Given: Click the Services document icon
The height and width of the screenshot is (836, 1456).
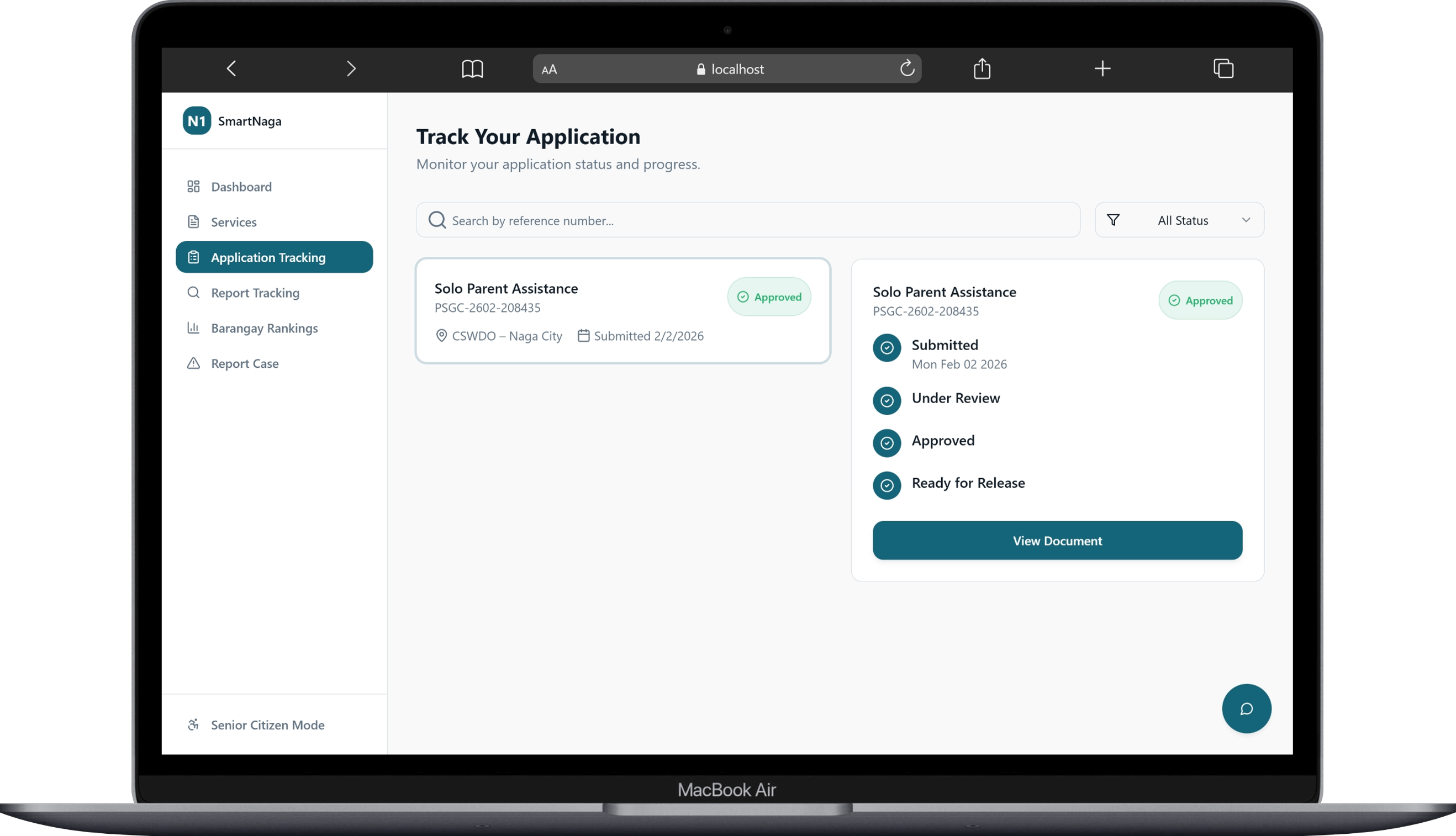Looking at the screenshot, I should click(x=193, y=221).
